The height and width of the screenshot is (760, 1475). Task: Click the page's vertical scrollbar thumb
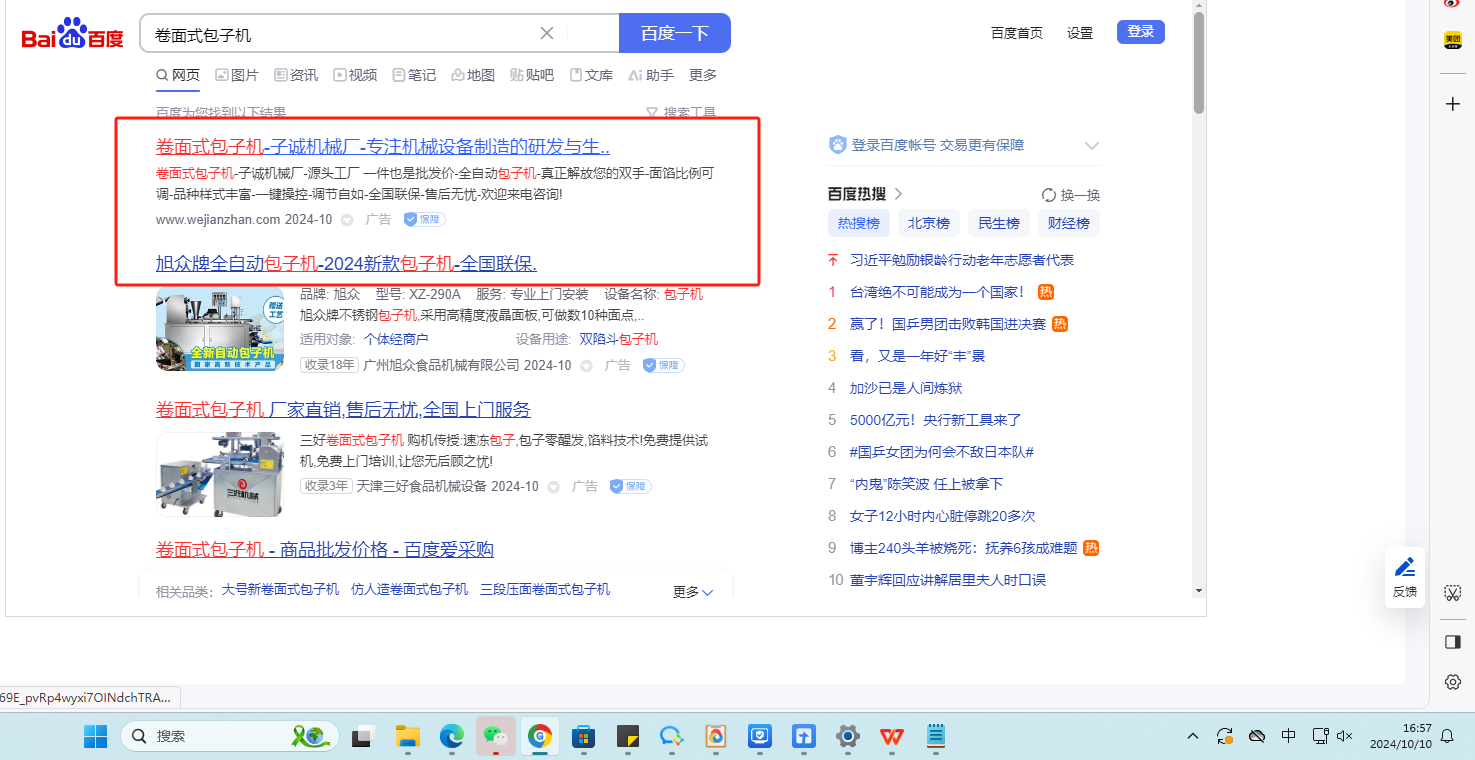(1198, 62)
